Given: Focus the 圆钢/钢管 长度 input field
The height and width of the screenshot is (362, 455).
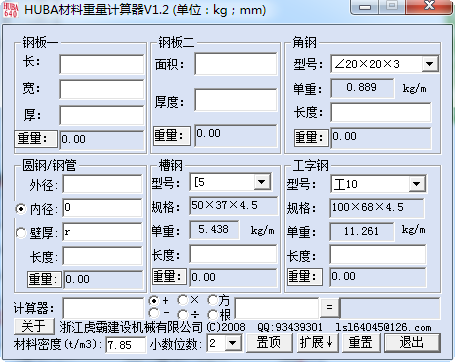Looking at the screenshot, I should (103, 256).
